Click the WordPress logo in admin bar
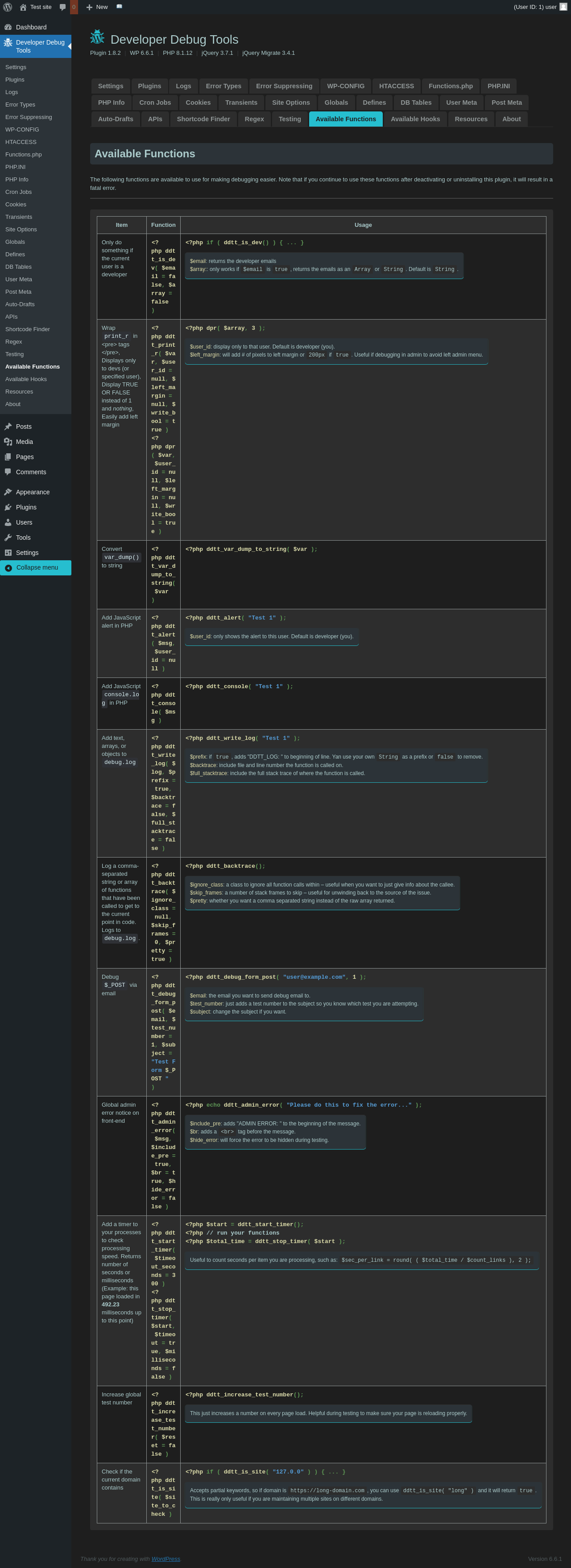 (8, 7)
